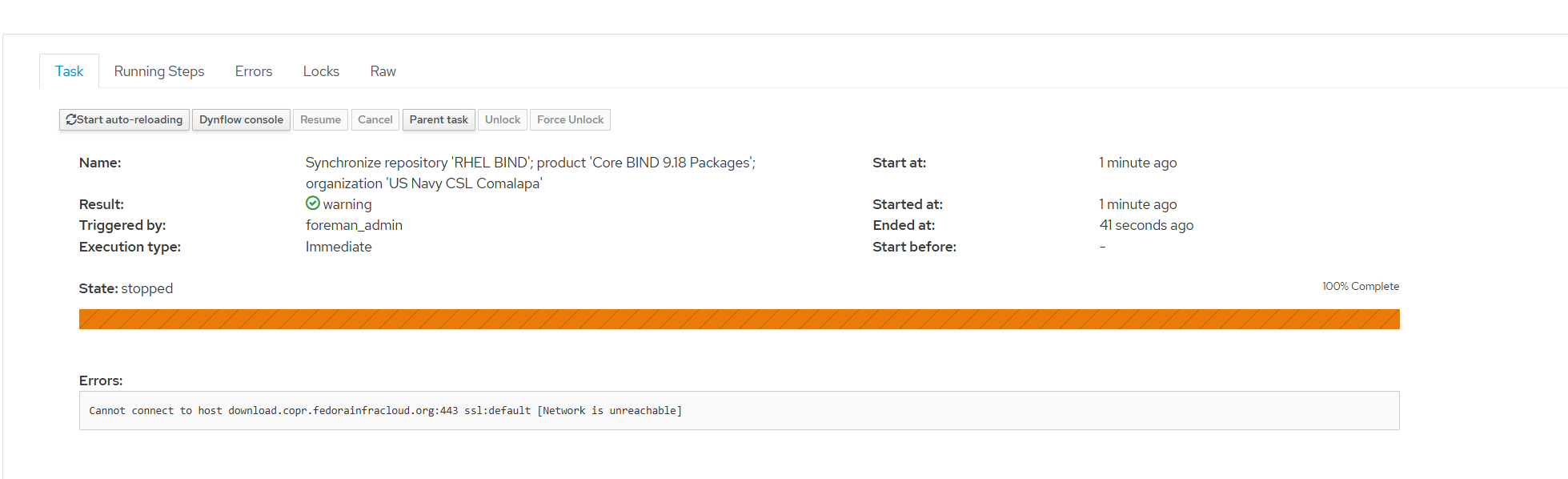Click the green warning result check icon
This screenshot has height=479, width=1568.
313,203
